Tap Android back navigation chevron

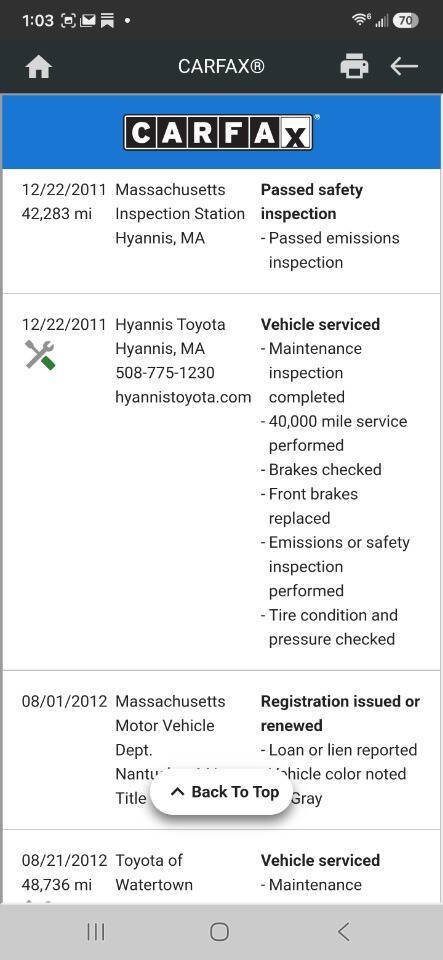tap(344, 932)
